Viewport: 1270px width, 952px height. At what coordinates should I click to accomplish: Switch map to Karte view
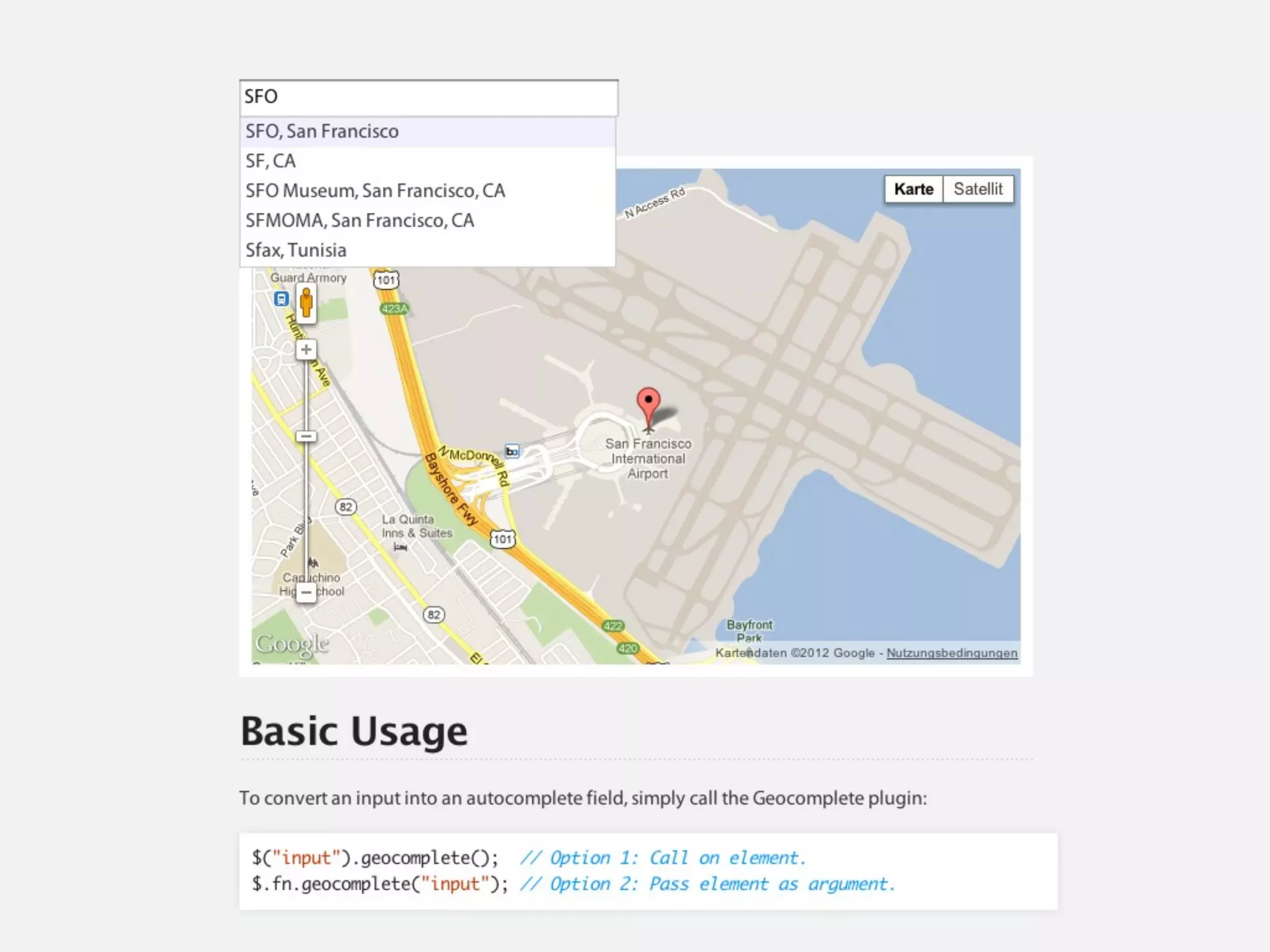point(913,189)
